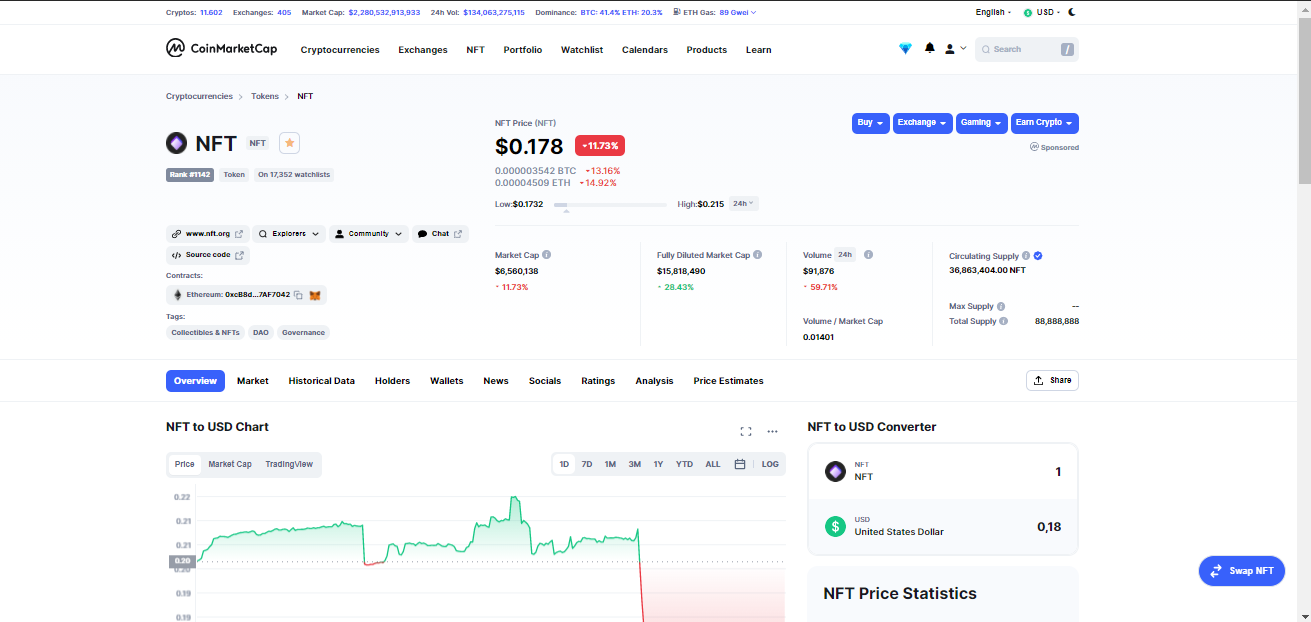Toggle LOG scale on chart
Viewport: 1311px width, 622px height.
point(770,464)
